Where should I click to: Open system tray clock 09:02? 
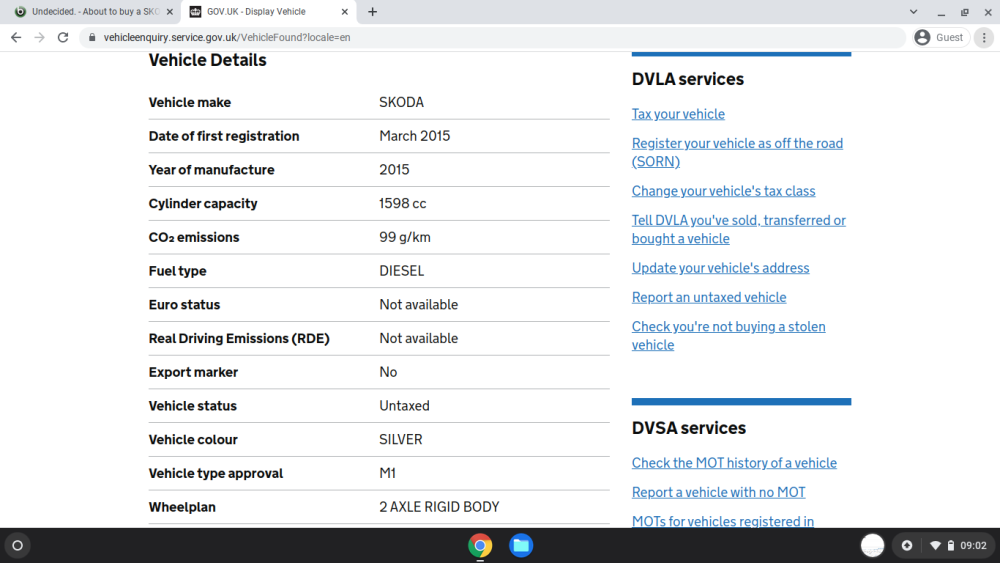[973, 546]
